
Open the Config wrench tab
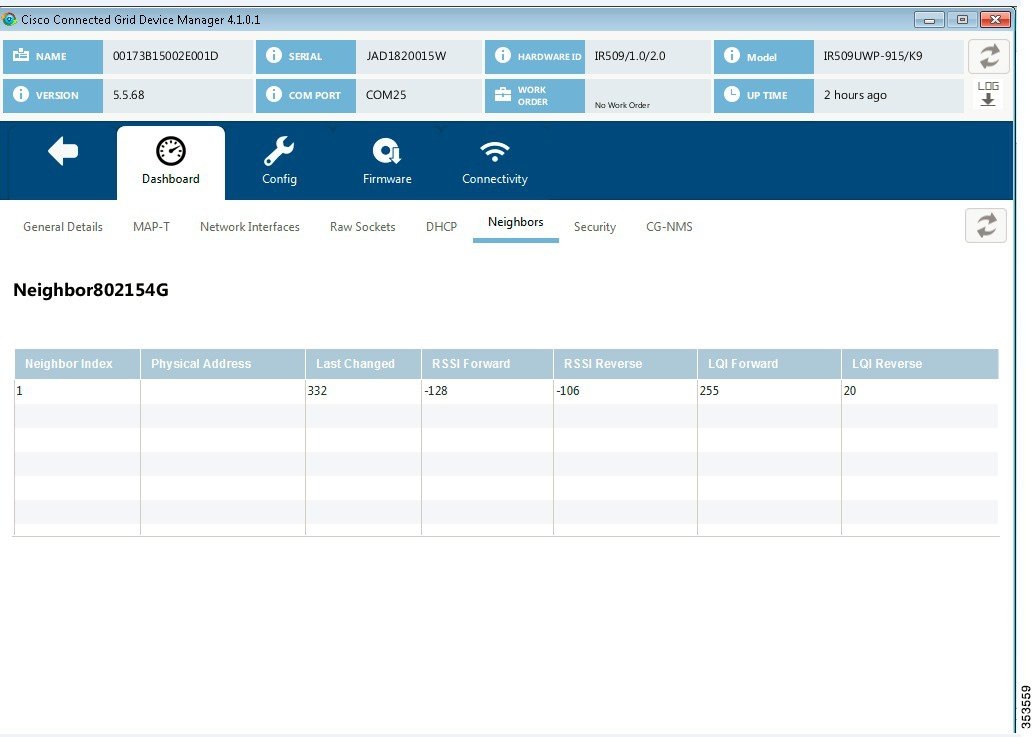(279, 161)
